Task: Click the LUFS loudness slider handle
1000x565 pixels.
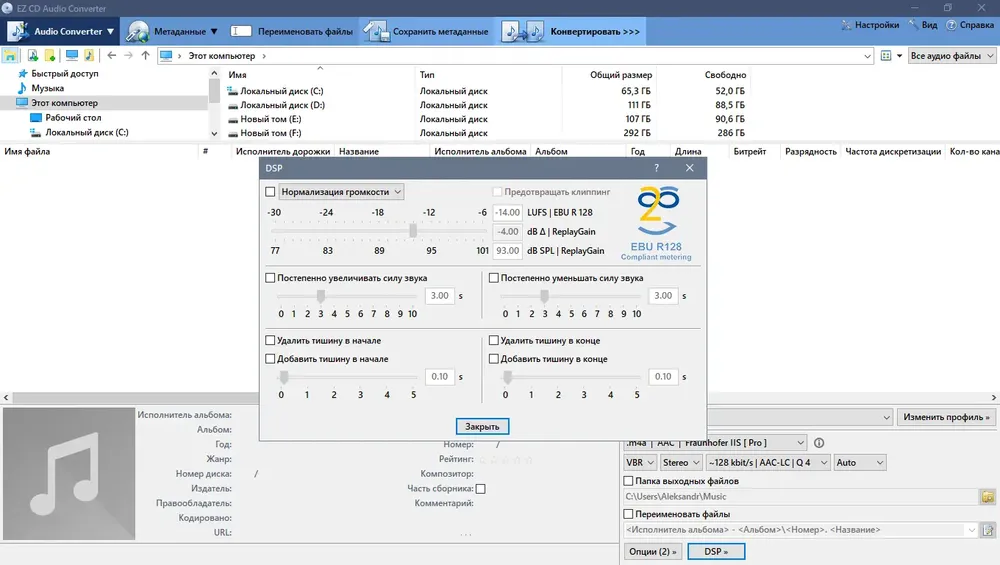Action: click(x=413, y=231)
